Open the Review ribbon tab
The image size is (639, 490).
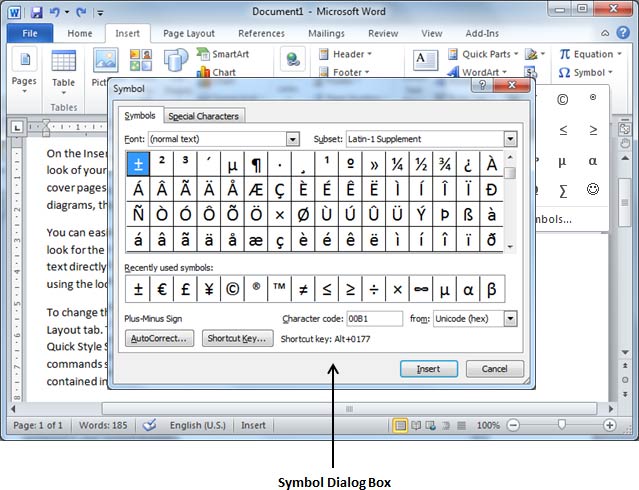(383, 33)
